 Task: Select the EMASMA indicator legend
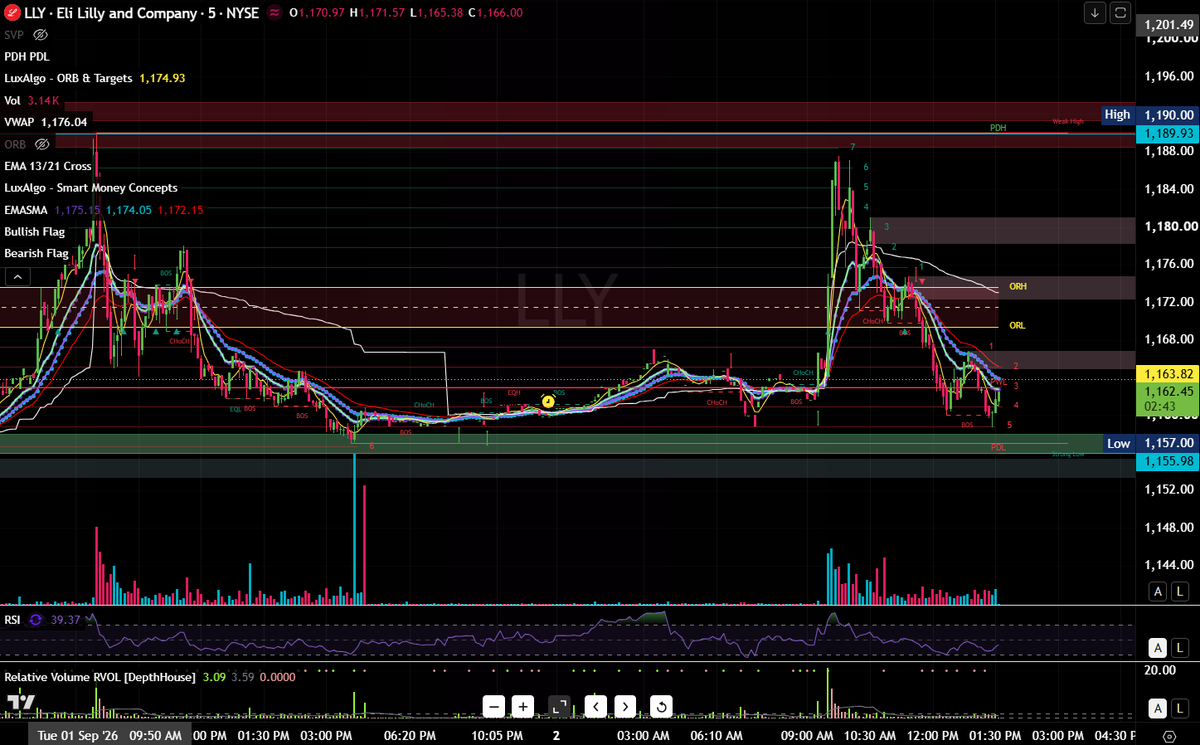tap(26, 210)
